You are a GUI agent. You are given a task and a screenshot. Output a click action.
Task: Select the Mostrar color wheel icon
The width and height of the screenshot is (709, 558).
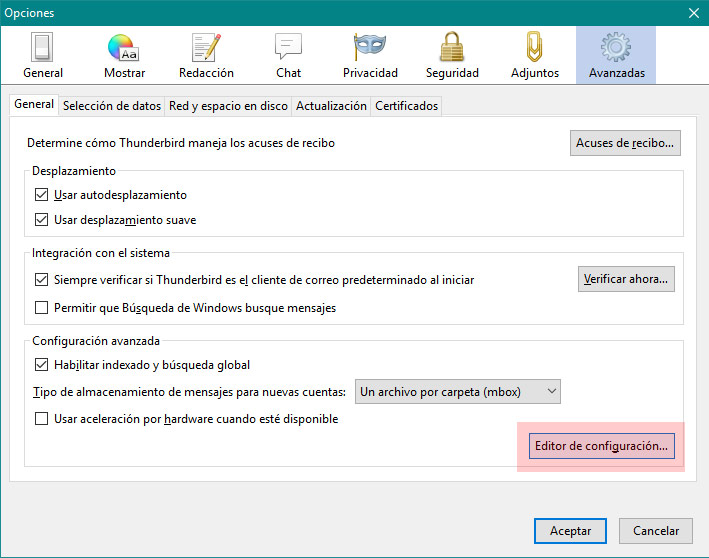[124, 48]
